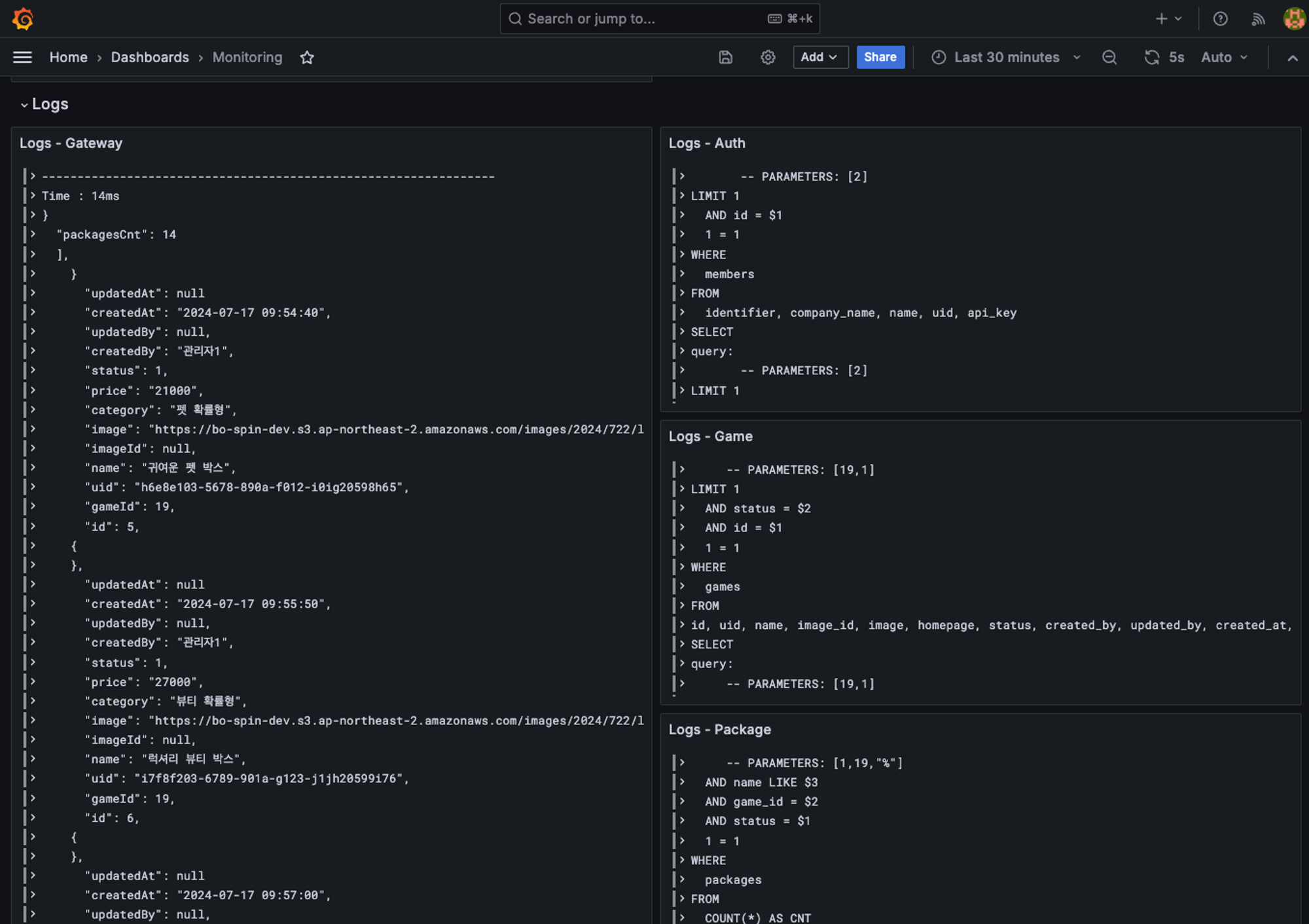Click the save dashboard icon
This screenshot has width=1309, height=924.
click(x=725, y=58)
